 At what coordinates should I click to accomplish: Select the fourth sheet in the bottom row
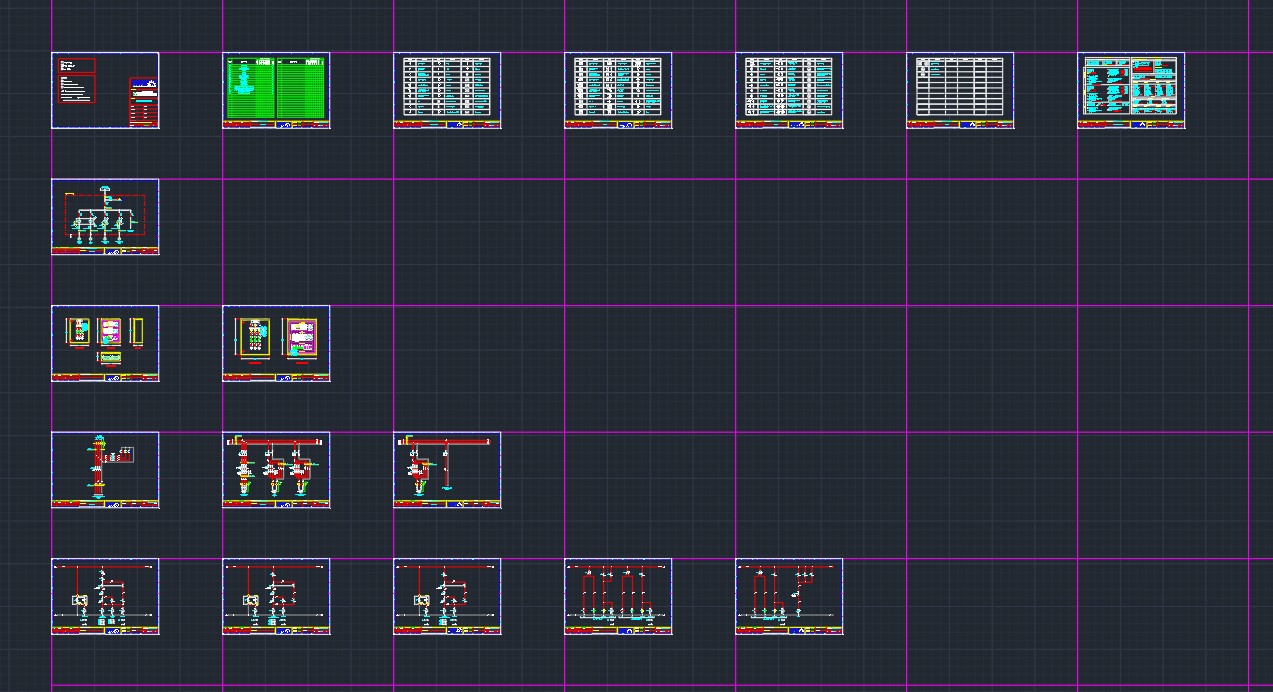[x=618, y=596]
